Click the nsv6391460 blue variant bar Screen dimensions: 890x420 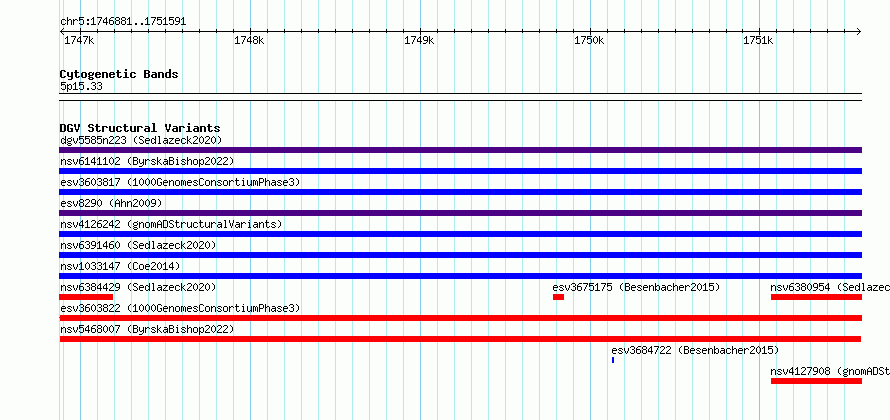460,255
